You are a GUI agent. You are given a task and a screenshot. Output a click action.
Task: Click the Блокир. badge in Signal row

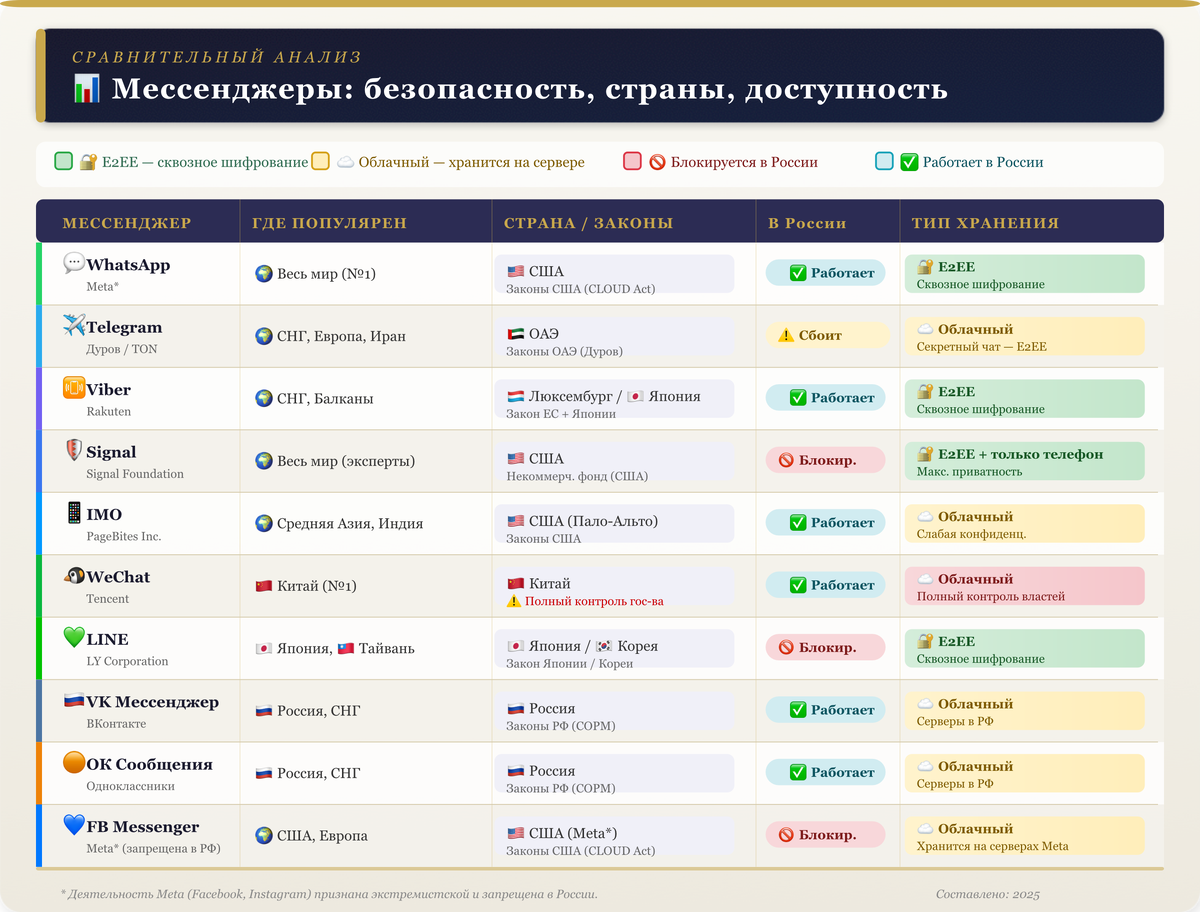(826, 460)
